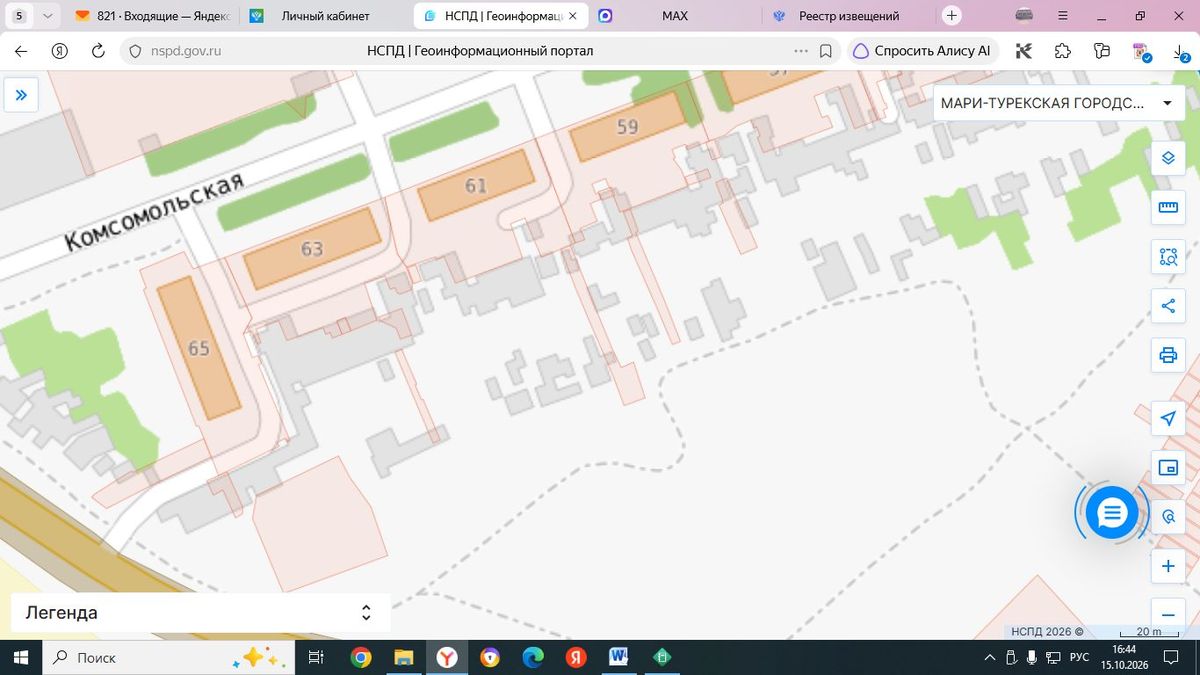Switch to the MAX tab

(674, 16)
